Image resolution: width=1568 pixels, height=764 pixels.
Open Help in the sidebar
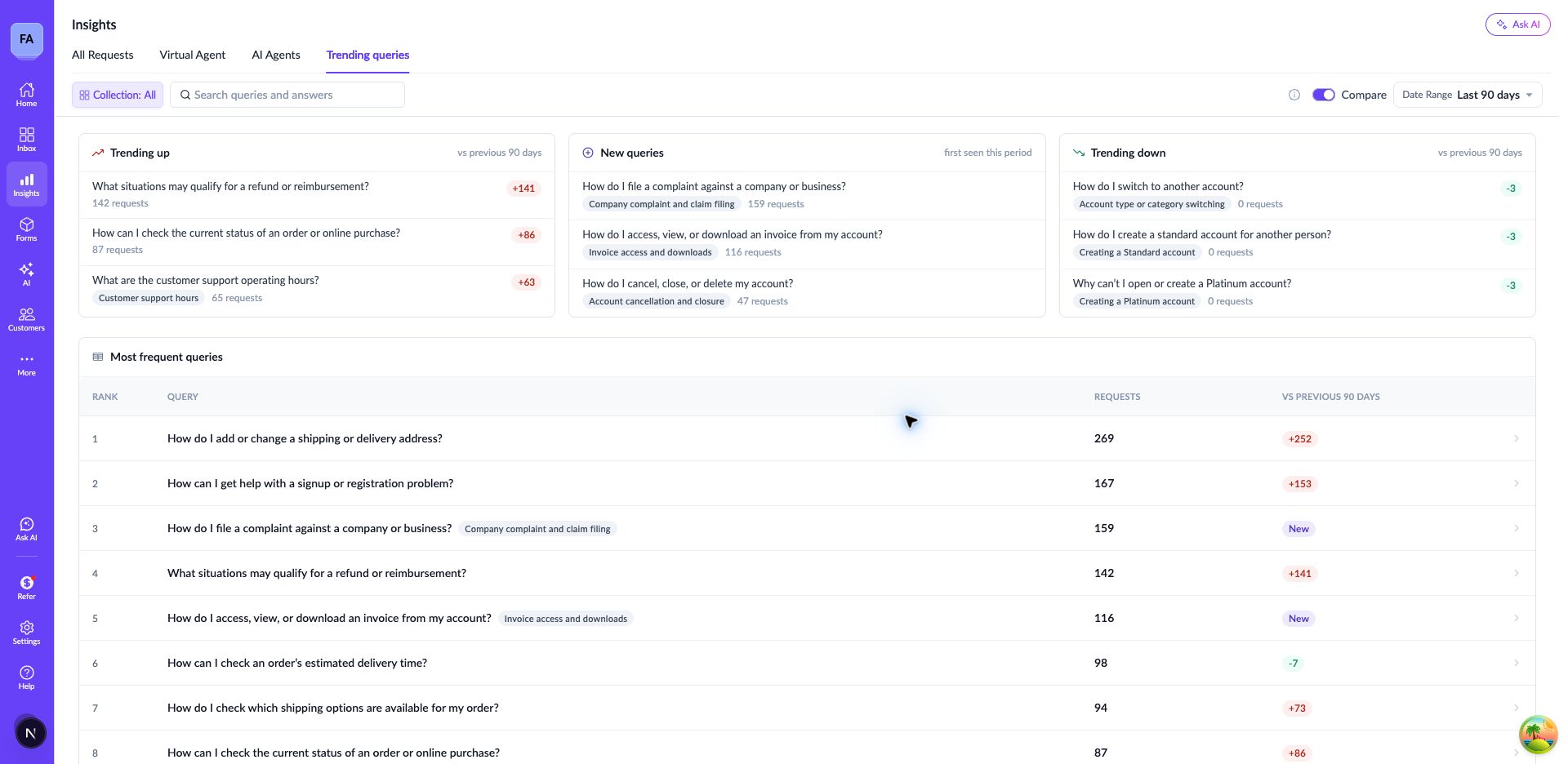point(26,677)
